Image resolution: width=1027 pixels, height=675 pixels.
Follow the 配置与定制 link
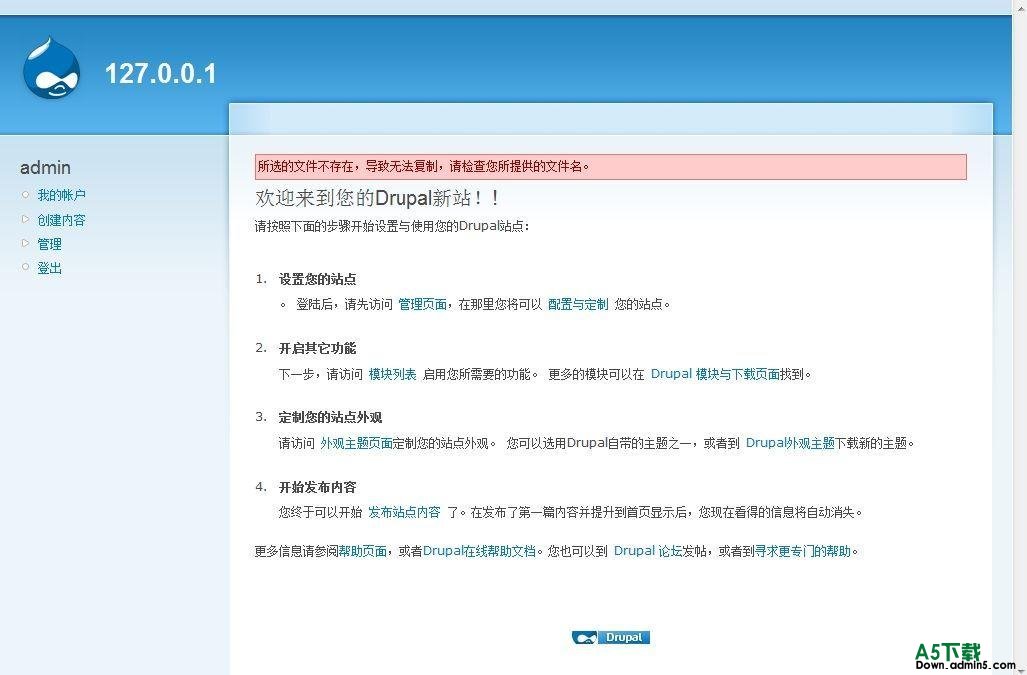[578, 304]
